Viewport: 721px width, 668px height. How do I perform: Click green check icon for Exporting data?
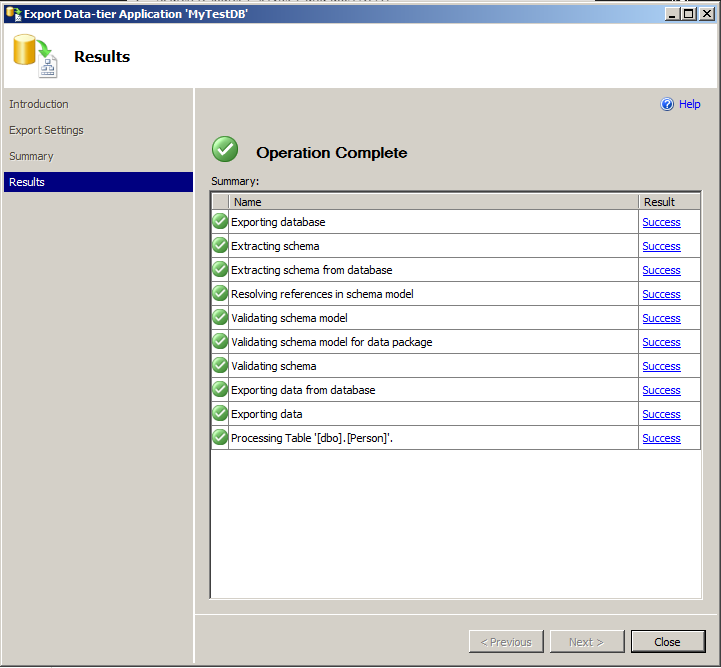pyautogui.click(x=220, y=414)
